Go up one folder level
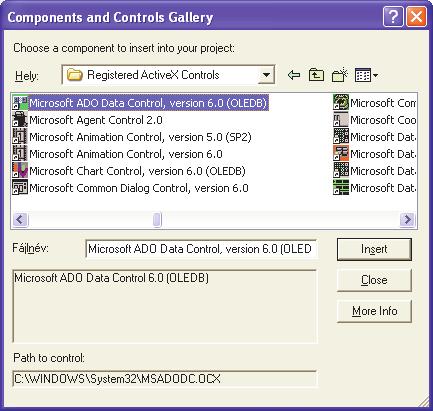The image size is (433, 411). point(316,75)
